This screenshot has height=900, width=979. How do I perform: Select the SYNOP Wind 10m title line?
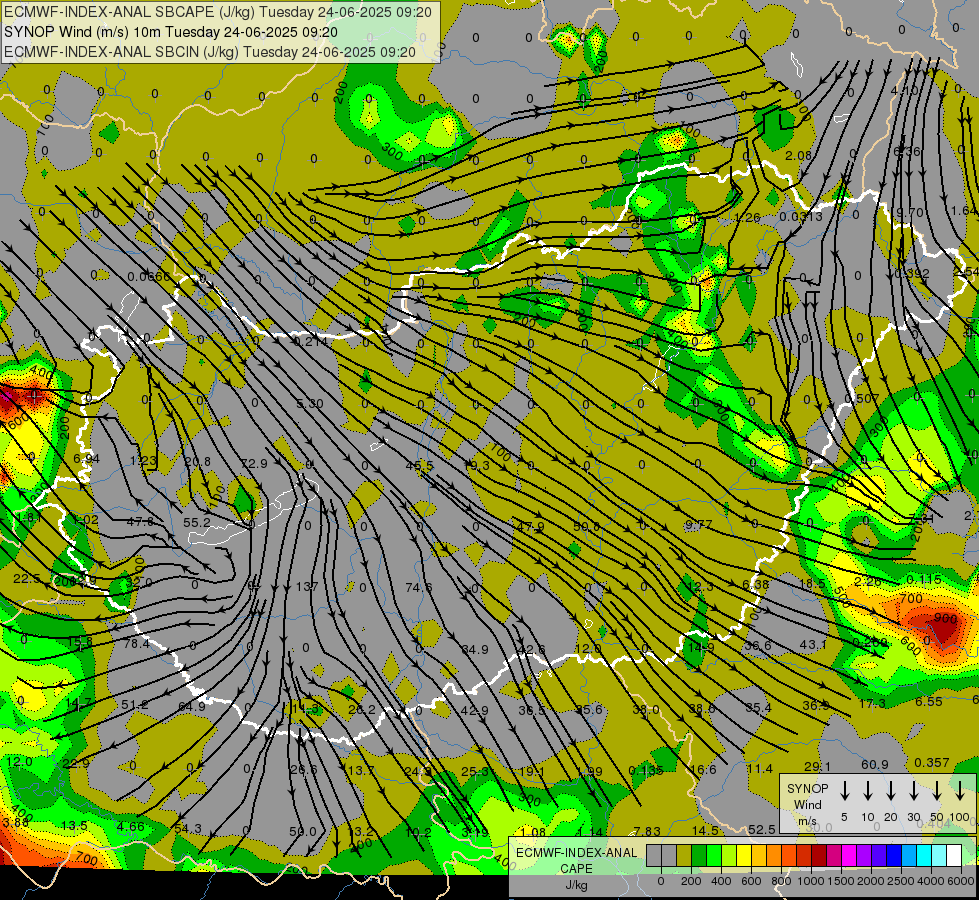pyautogui.click(x=170, y=32)
